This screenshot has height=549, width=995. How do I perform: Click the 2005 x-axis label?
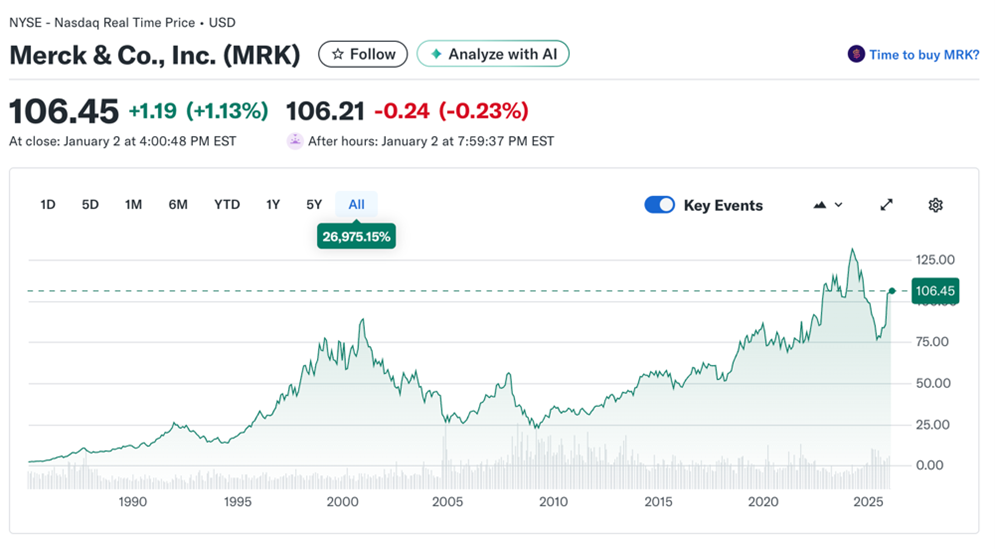click(447, 502)
